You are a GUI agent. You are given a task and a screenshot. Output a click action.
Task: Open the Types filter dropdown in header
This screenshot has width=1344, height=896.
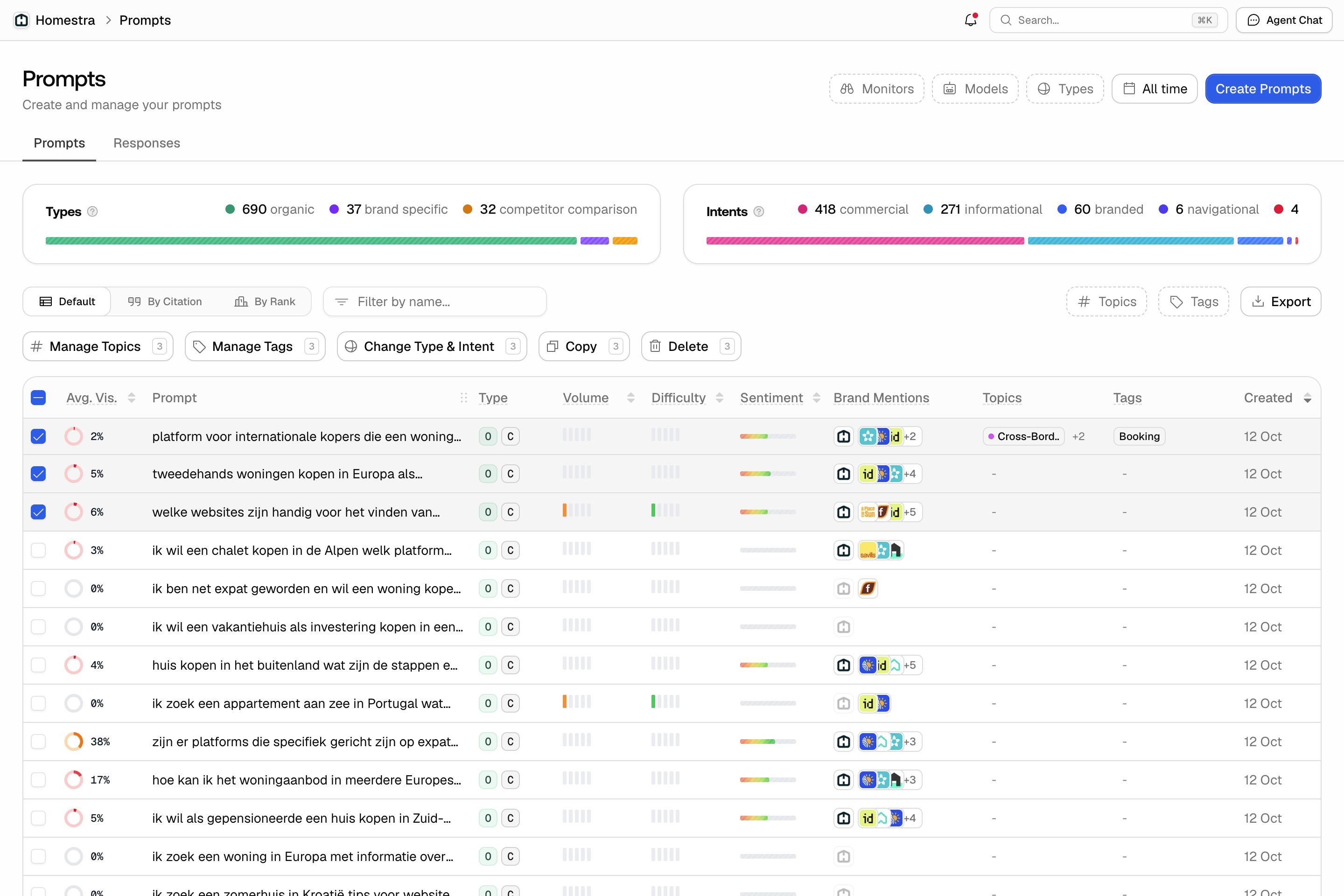click(x=1065, y=89)
